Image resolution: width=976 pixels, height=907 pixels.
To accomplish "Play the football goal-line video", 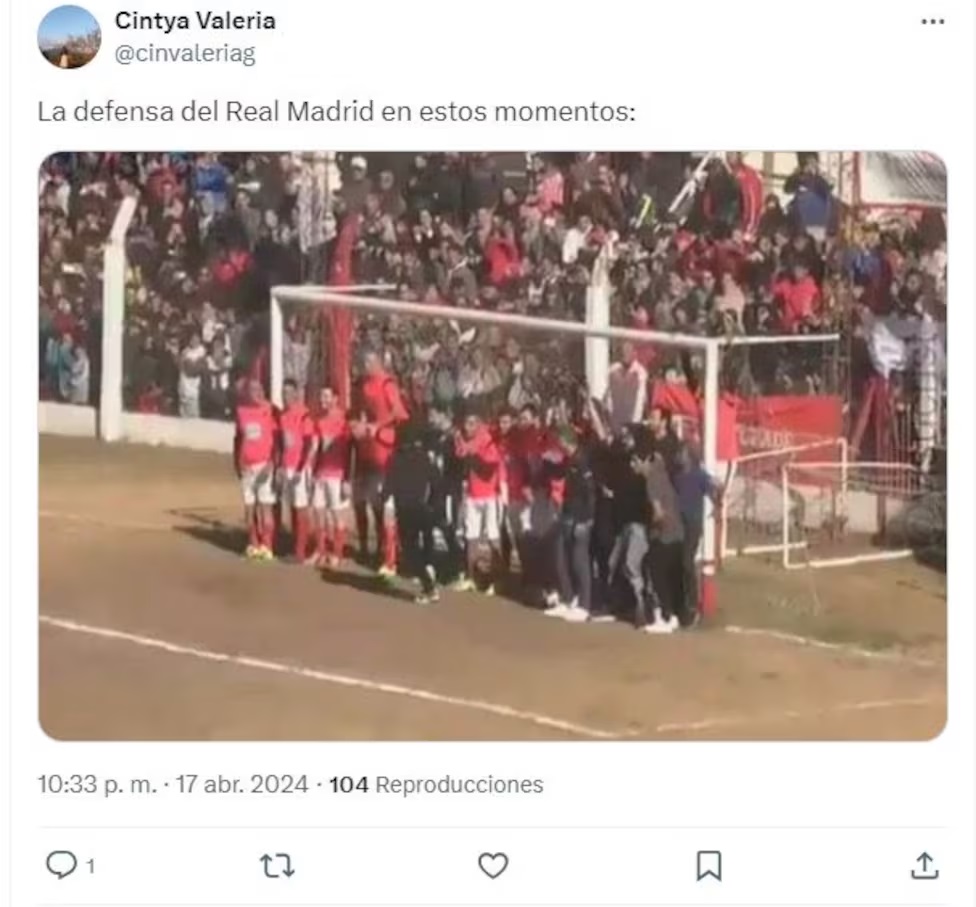I will click(493, 446).
